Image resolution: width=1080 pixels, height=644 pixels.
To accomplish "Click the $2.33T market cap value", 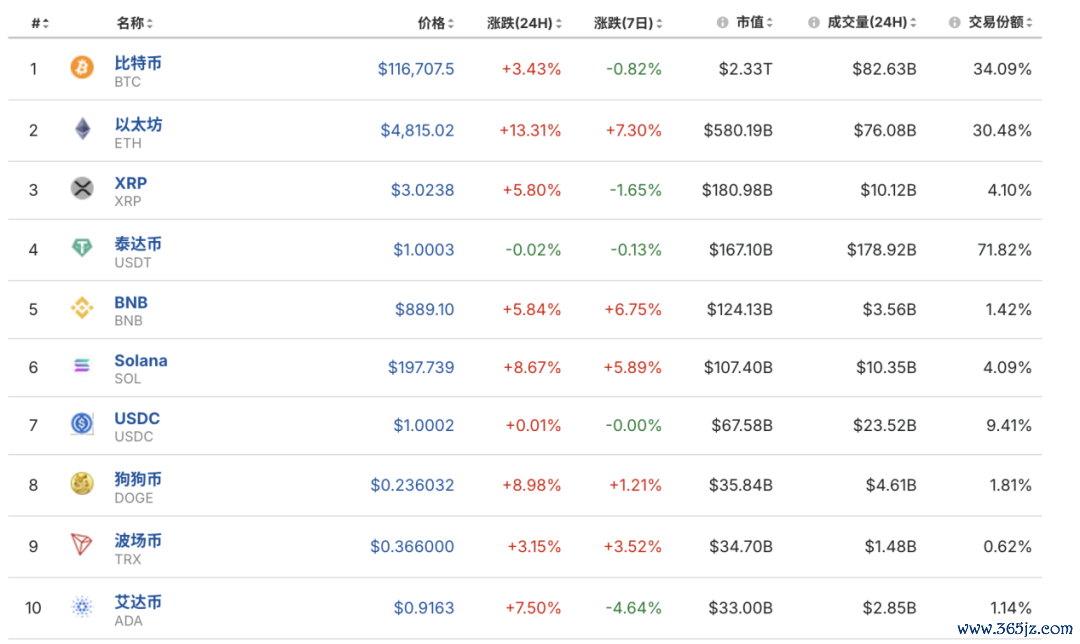I will coord(745,69).
